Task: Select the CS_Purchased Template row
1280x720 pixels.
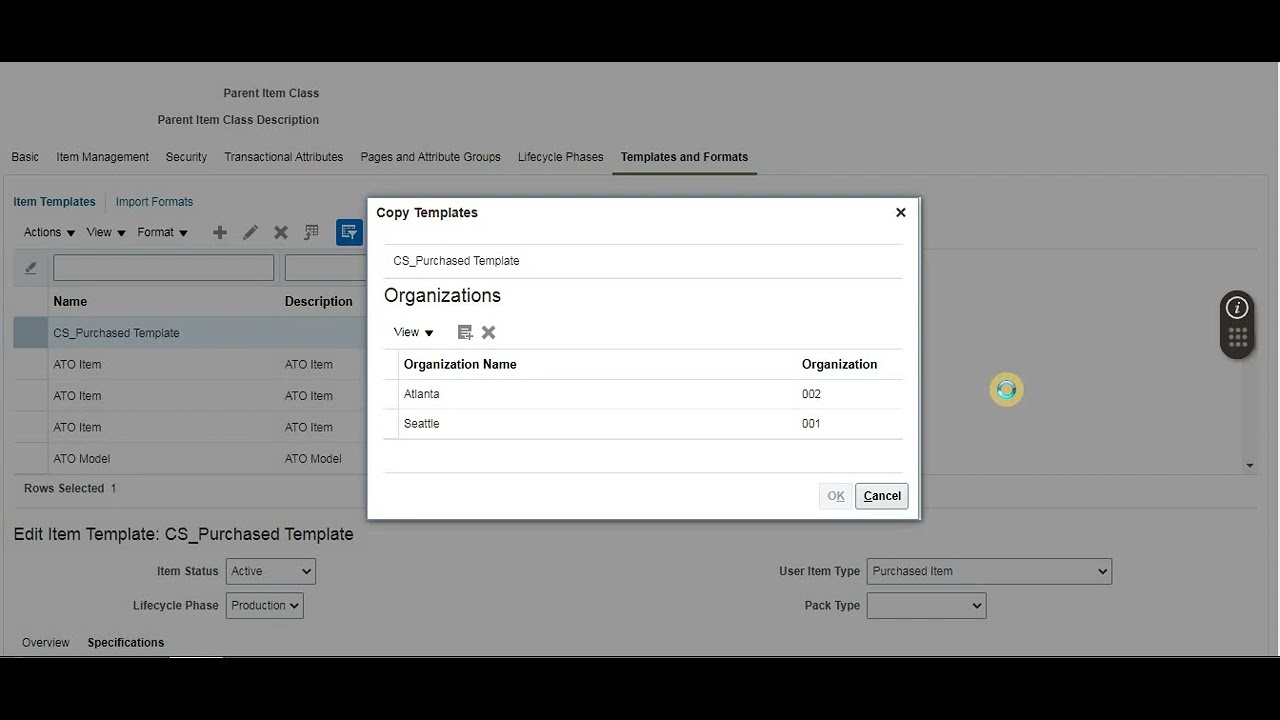Action: (190, 333)
